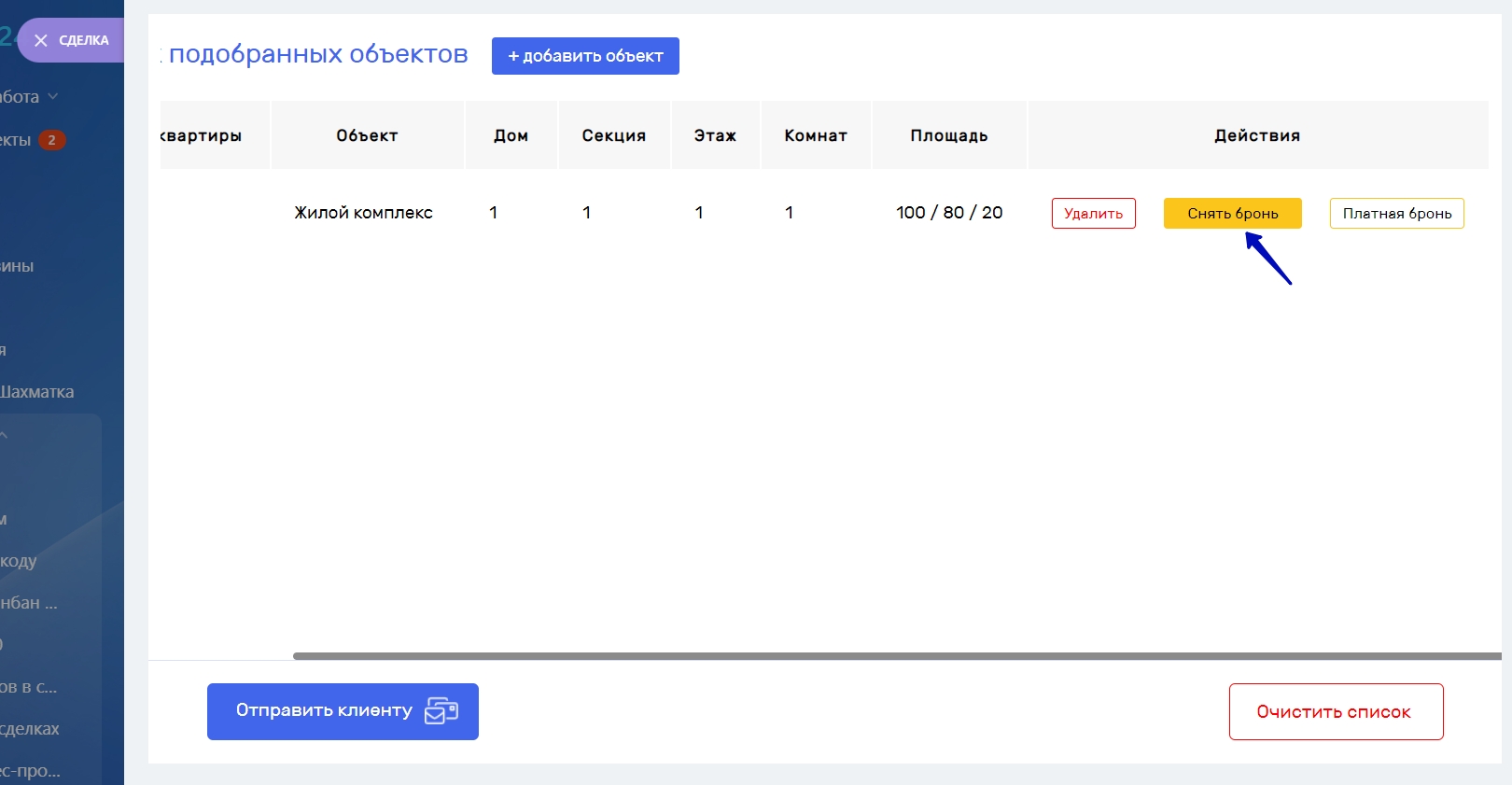Click the Очистить список button
The width and height of the screenshot is (1512, 785).
(x=1337, y=711)
